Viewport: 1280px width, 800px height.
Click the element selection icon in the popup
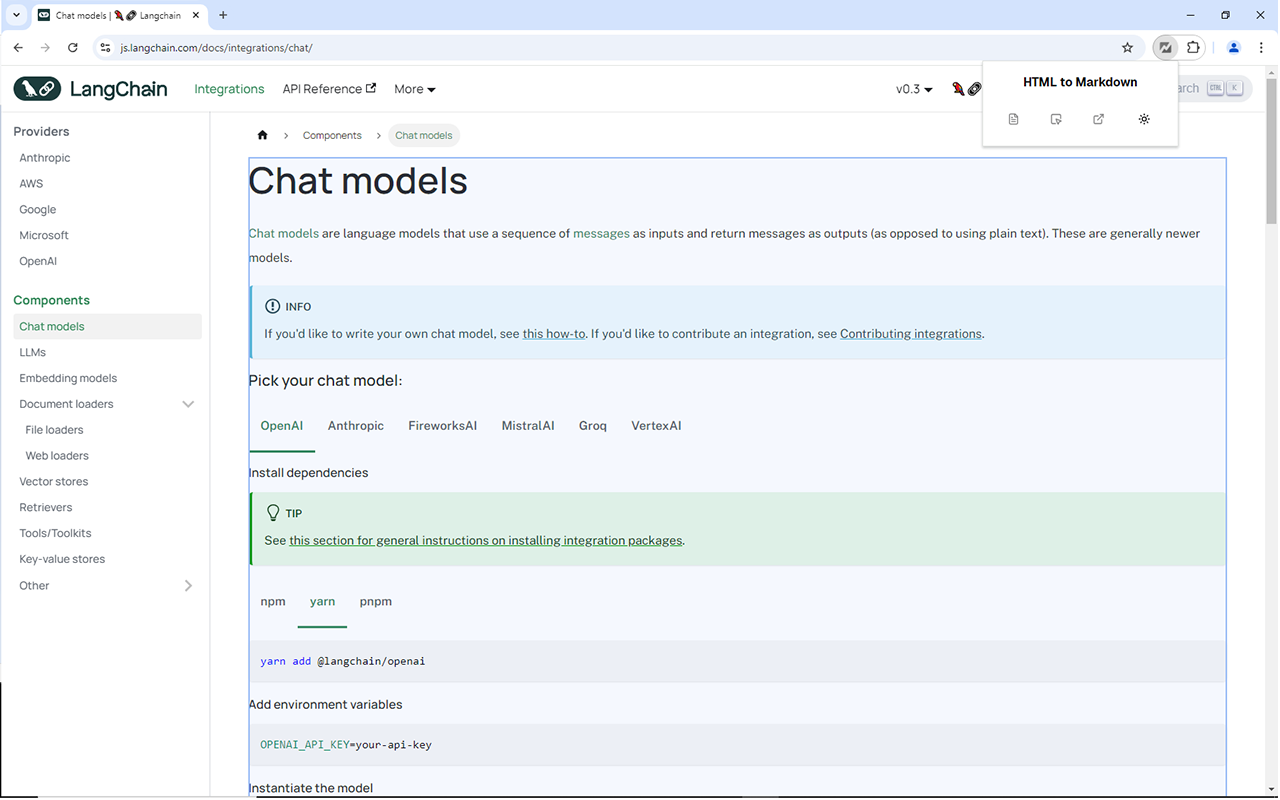pos(1056,119)
